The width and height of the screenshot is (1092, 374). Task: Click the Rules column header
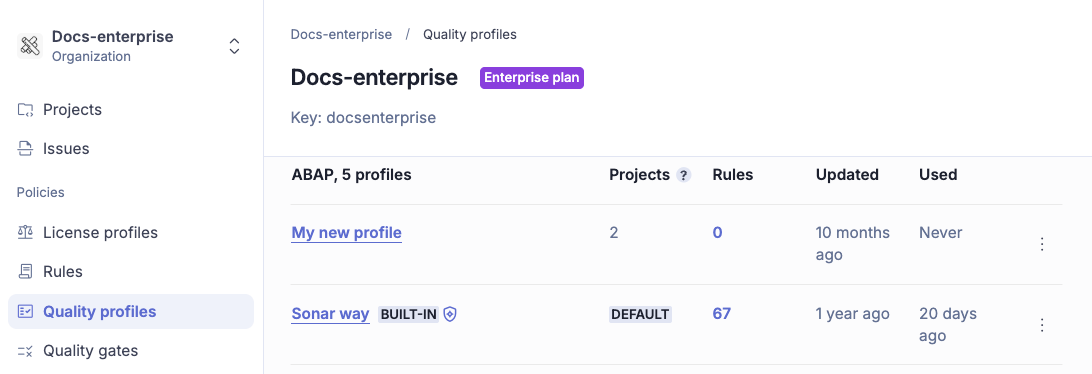(733, 175)
